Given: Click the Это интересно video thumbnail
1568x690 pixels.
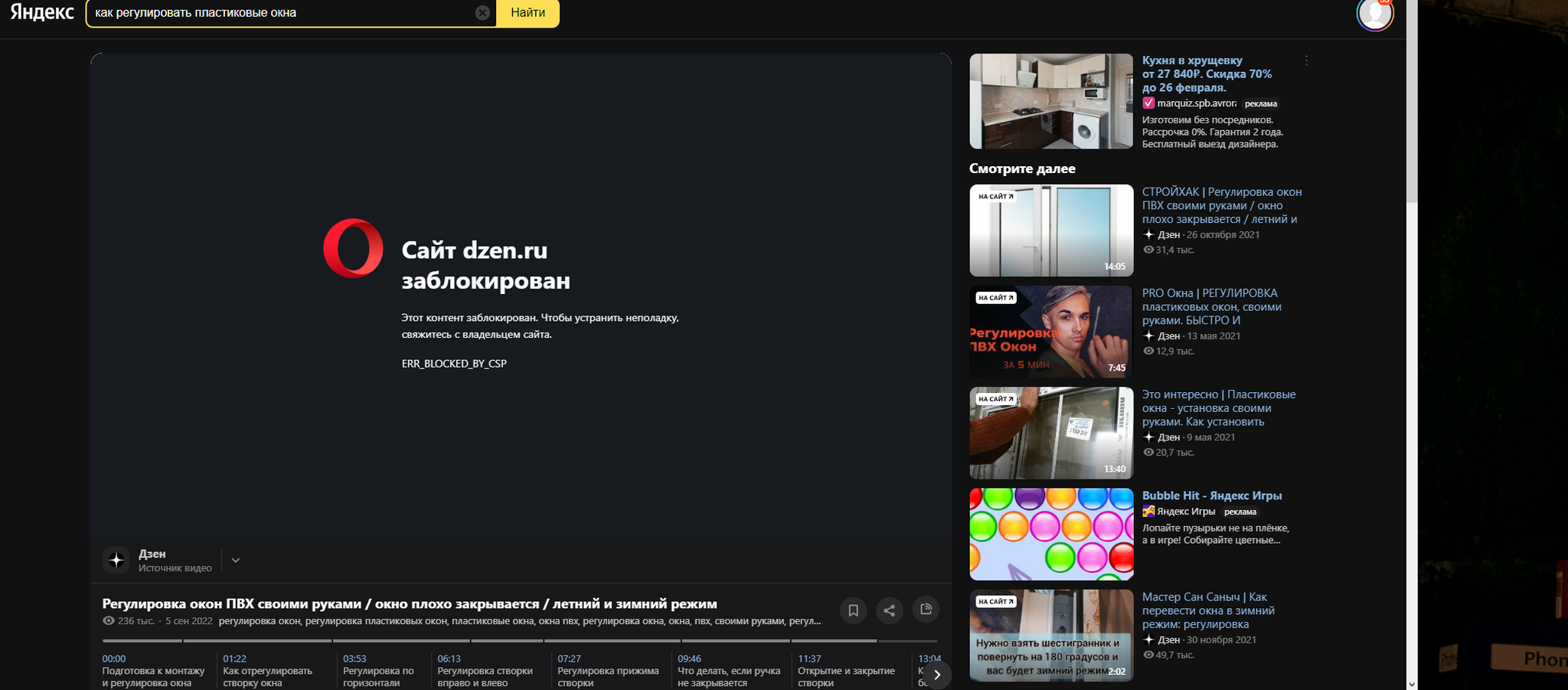Looking at the screenshot, I should [x=1051, y=433].
